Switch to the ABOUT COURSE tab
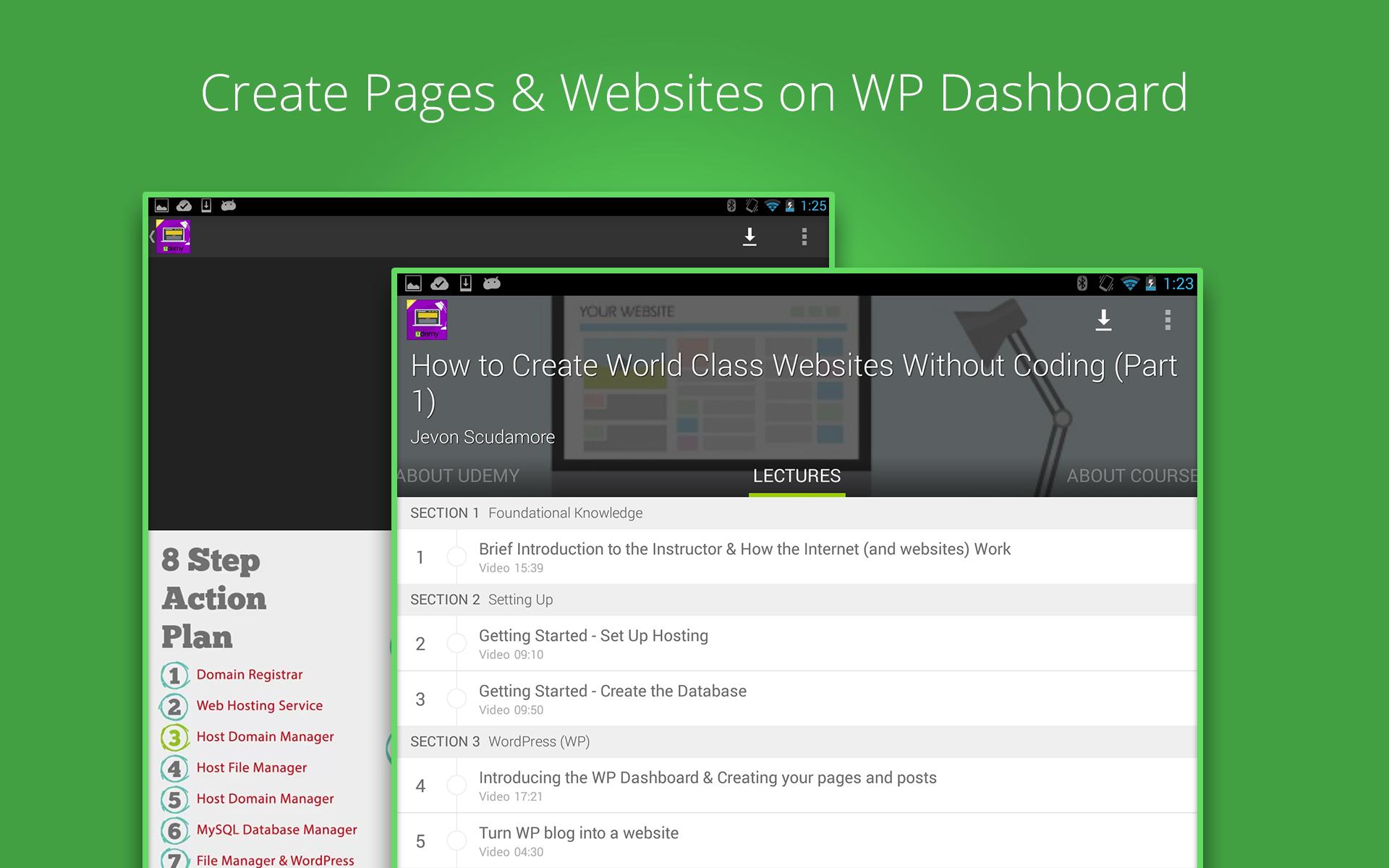Screen dimensions: 1389x868 [x=1131, y=476]
